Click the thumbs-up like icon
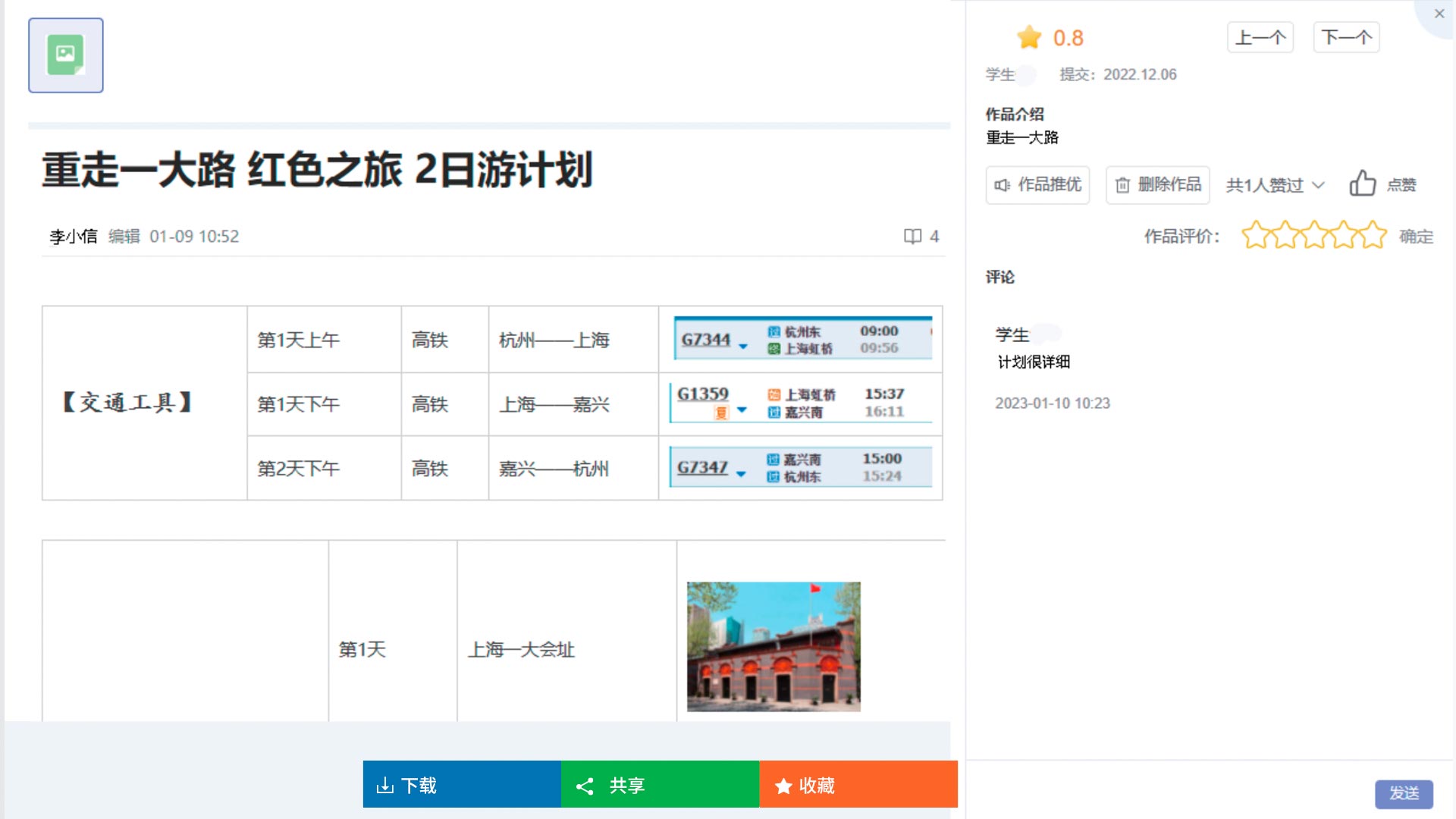The image size is (1456, 819). (1362, 184)
